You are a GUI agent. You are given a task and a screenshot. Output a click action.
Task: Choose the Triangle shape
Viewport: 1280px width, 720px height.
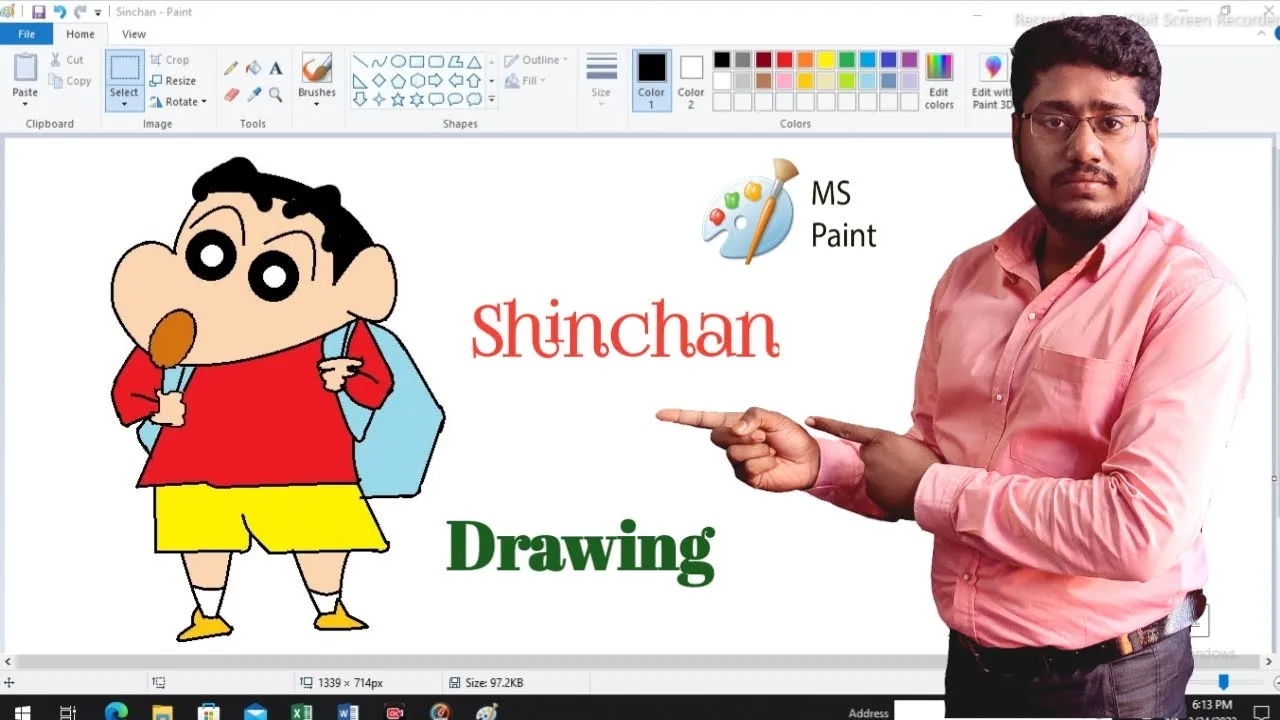(474, 62)
